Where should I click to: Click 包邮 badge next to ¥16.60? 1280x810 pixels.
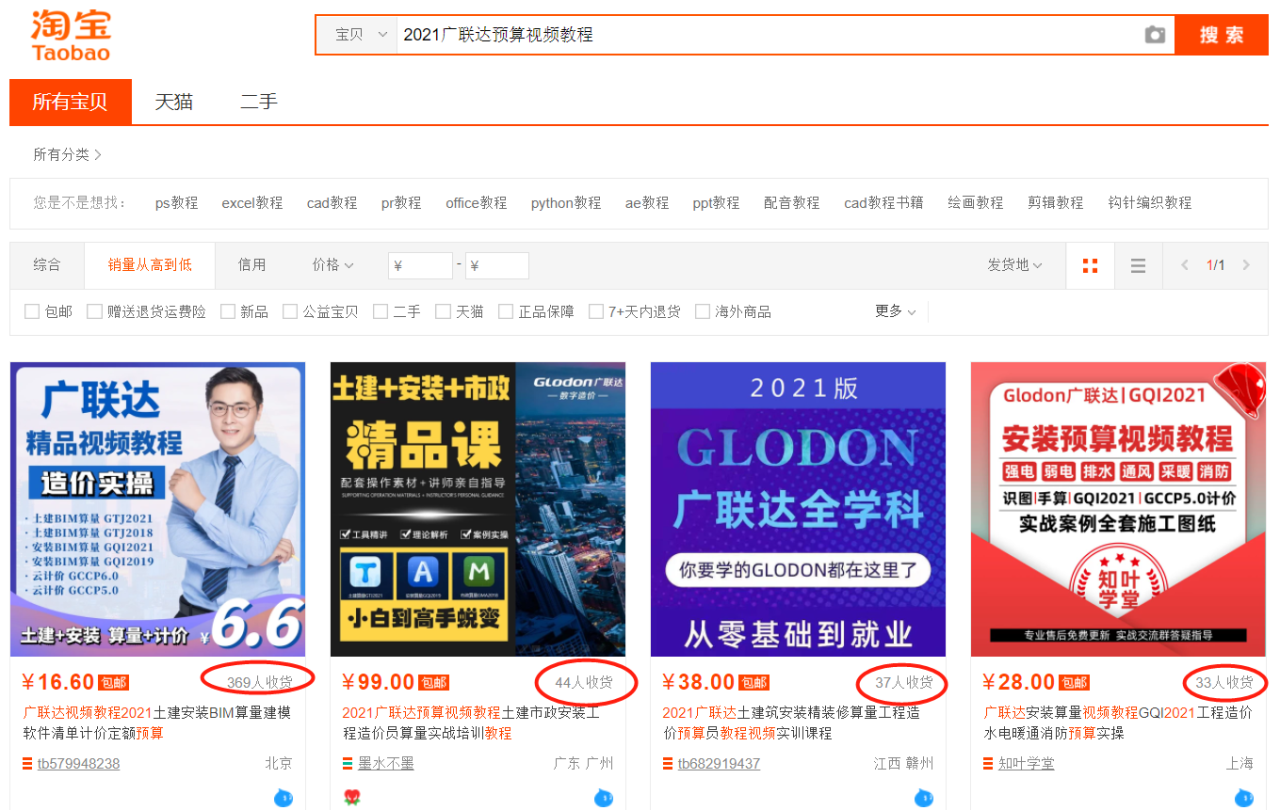tap(113, 683)
